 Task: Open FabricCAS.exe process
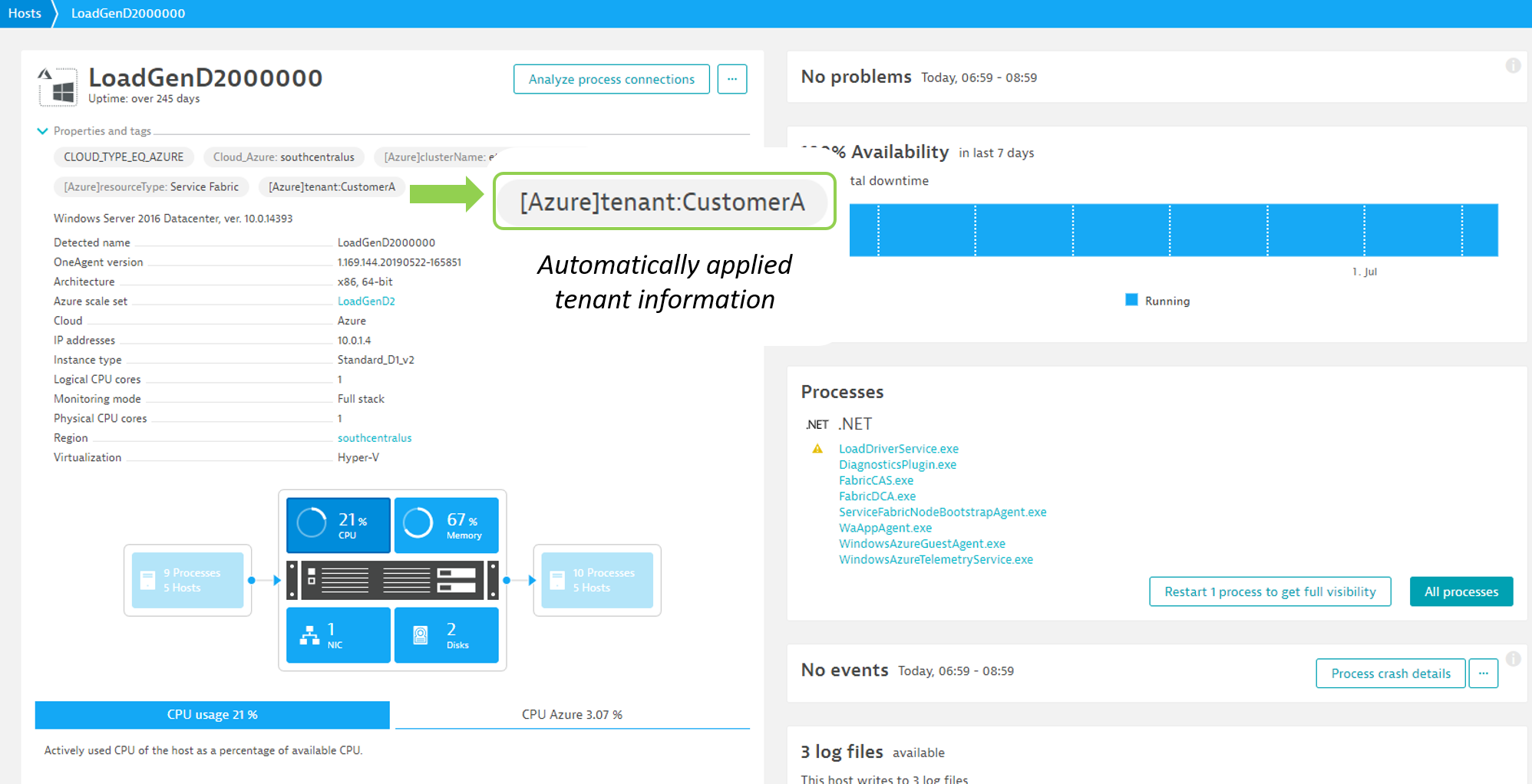click(876, 481)
